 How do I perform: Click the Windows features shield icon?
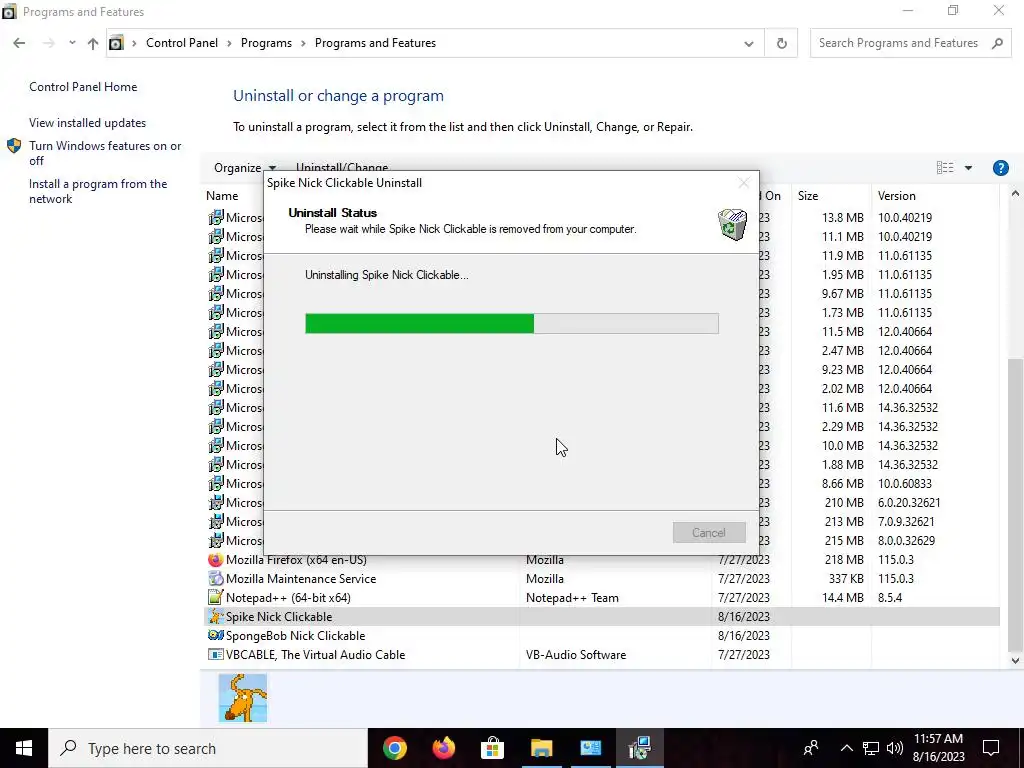tap(14, 146)
